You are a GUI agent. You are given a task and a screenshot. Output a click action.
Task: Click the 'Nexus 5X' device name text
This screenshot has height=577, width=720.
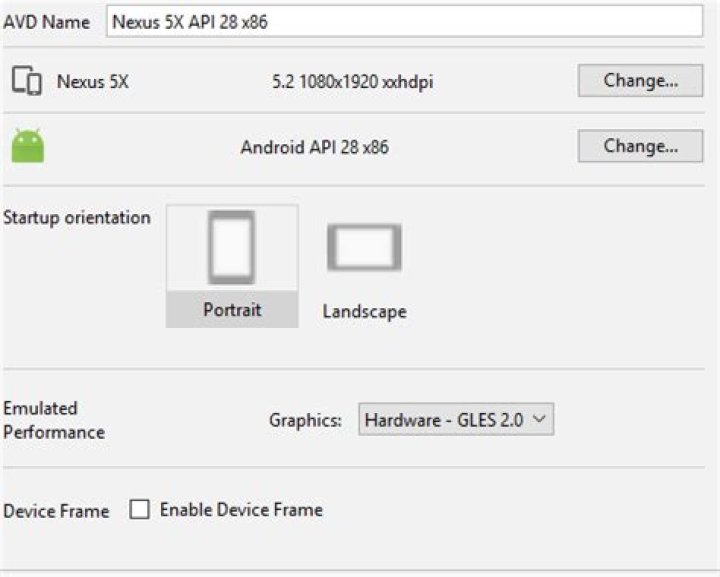click(92, 82)
